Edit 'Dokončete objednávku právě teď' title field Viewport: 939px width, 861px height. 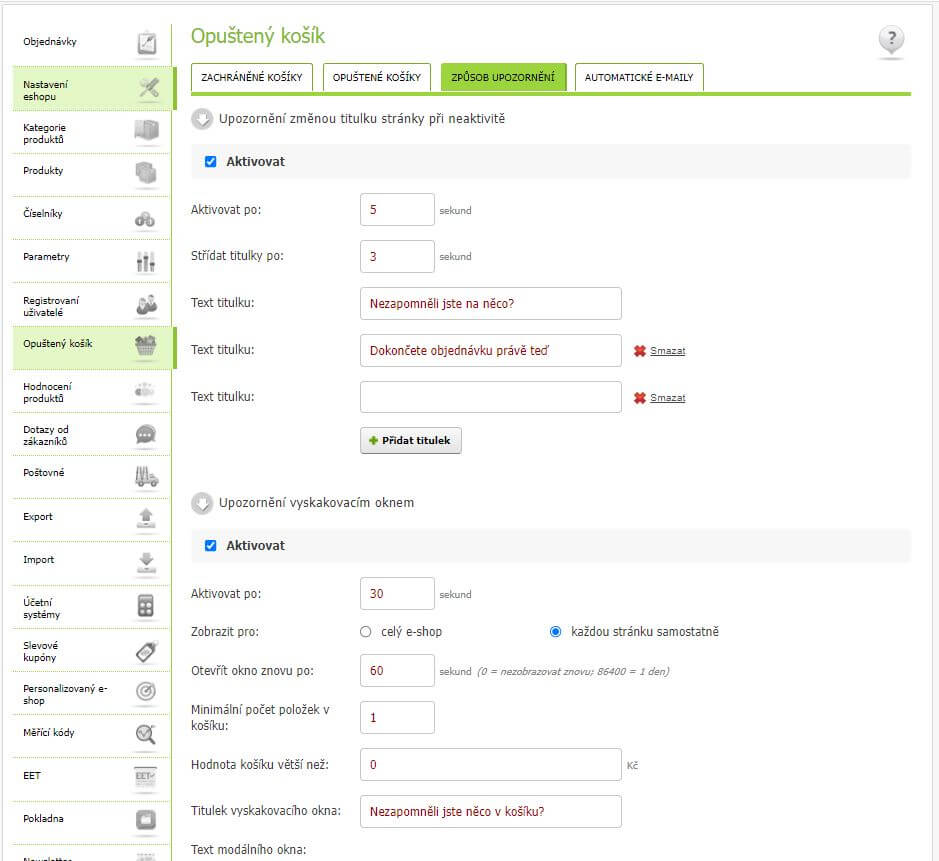pyautogui.click(x=490, y=350)
